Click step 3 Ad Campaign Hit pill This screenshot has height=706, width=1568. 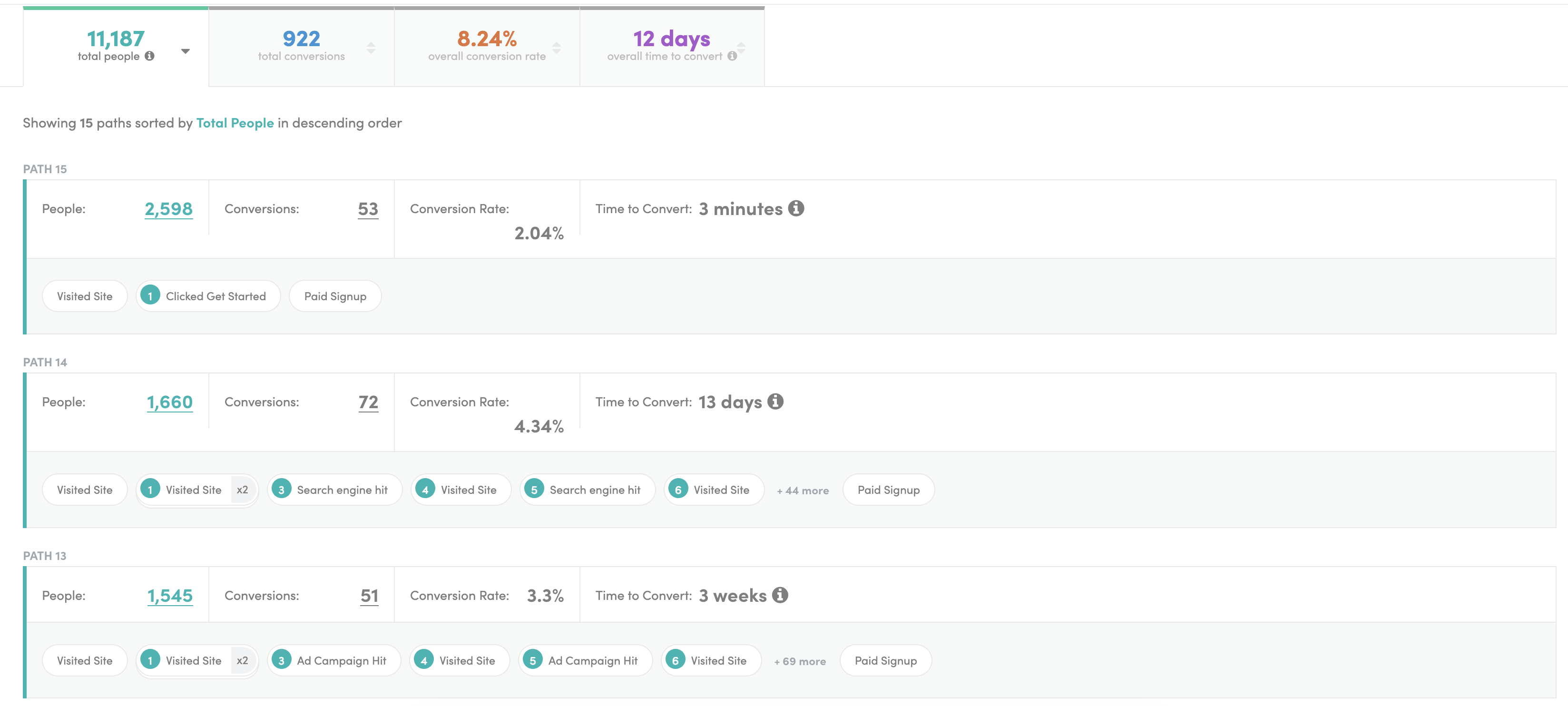pyautogui.click(x=334, y=661)
